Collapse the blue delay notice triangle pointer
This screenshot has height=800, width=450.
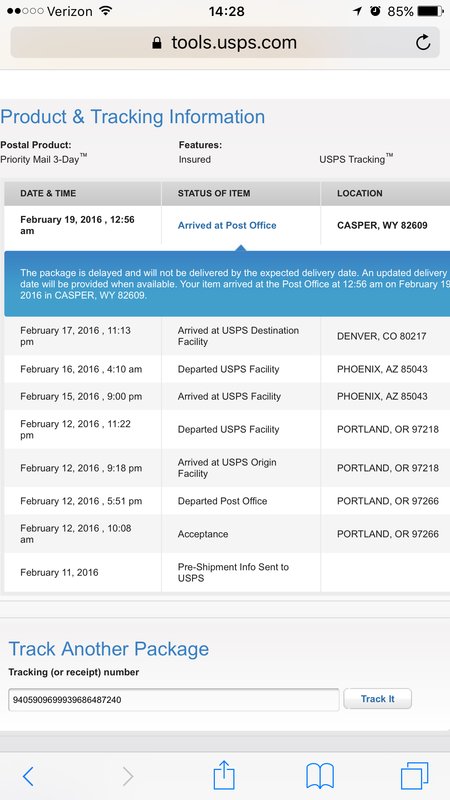click(241, 248)
